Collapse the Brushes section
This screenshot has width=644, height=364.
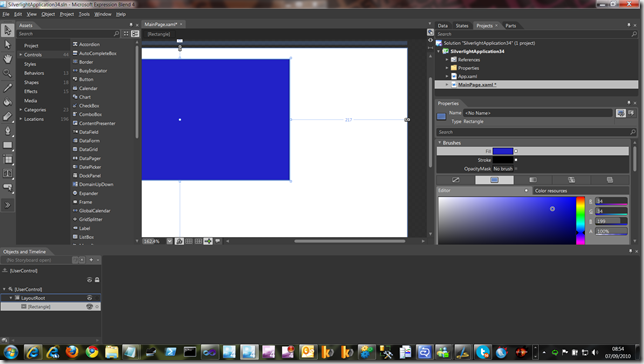click(x=439, y=143)
